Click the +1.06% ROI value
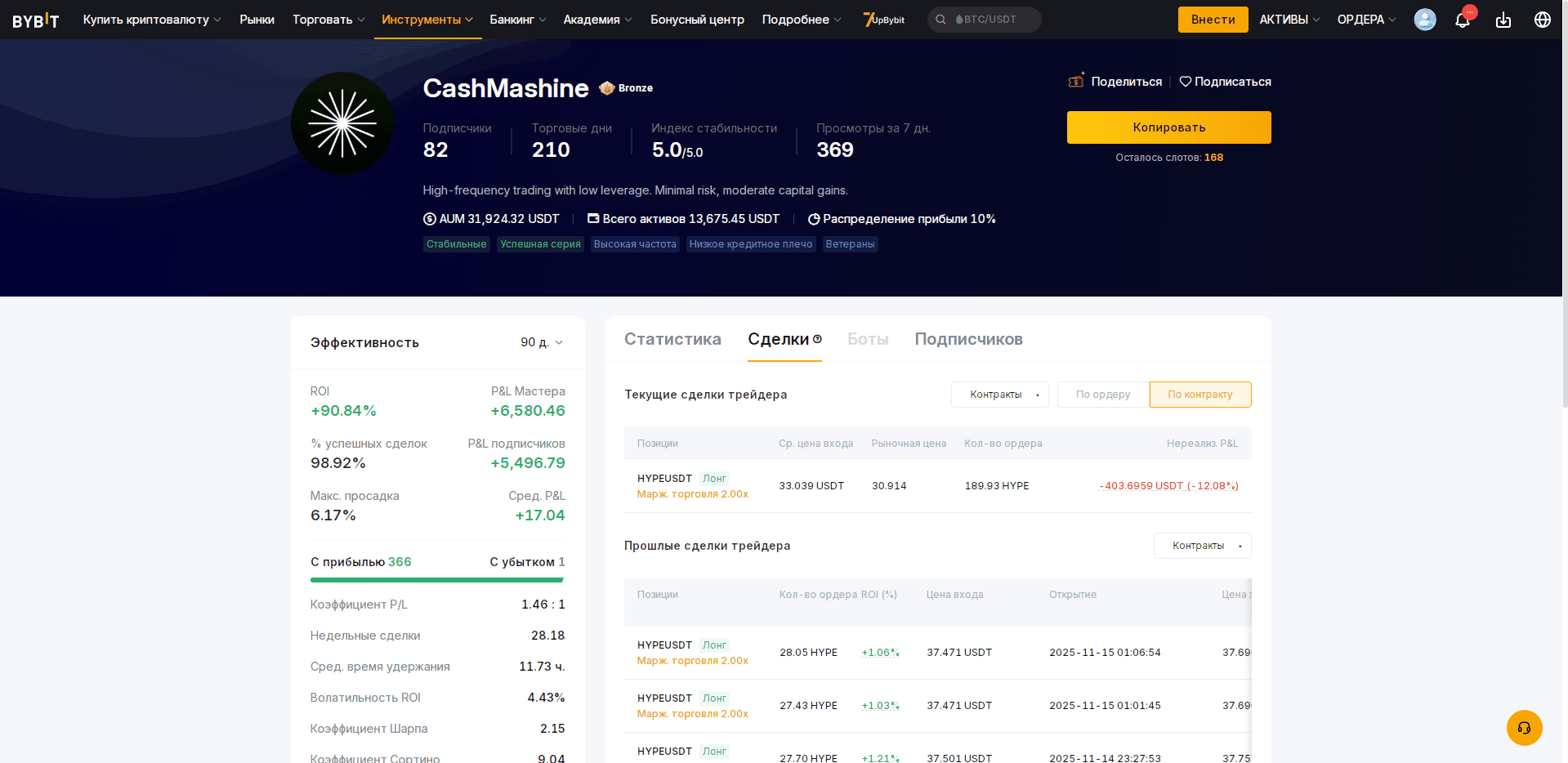The image size is (1568, 763). (x=880, y=653)
